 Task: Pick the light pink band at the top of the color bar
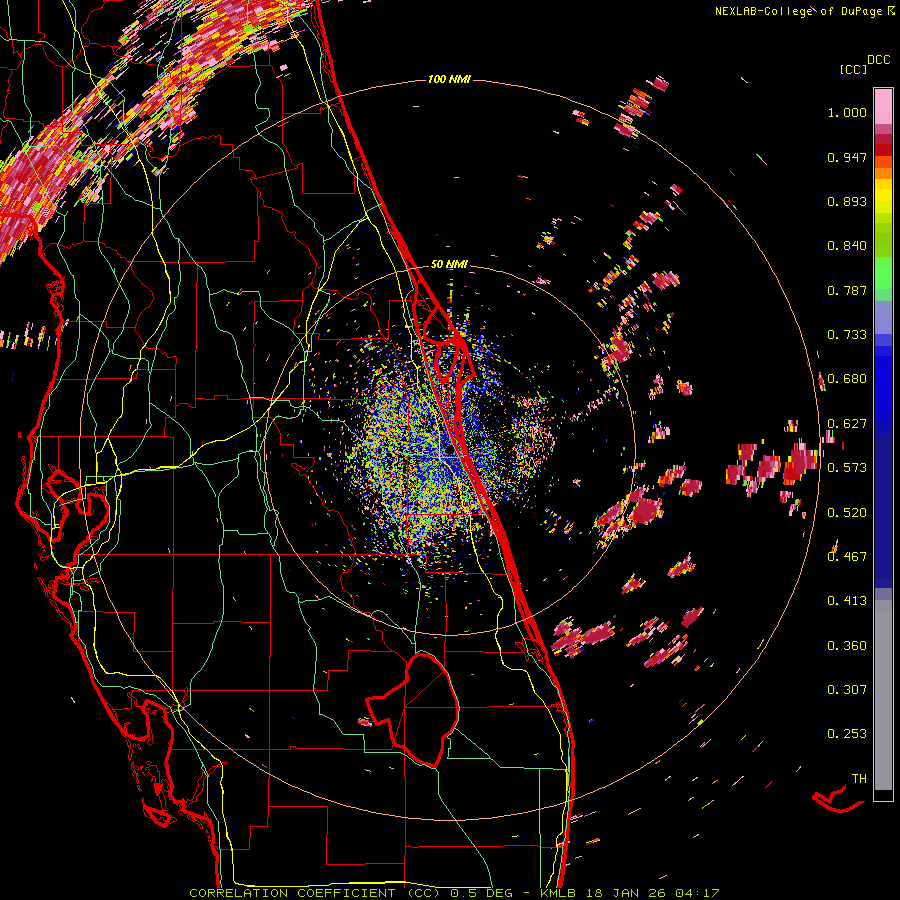883,106
